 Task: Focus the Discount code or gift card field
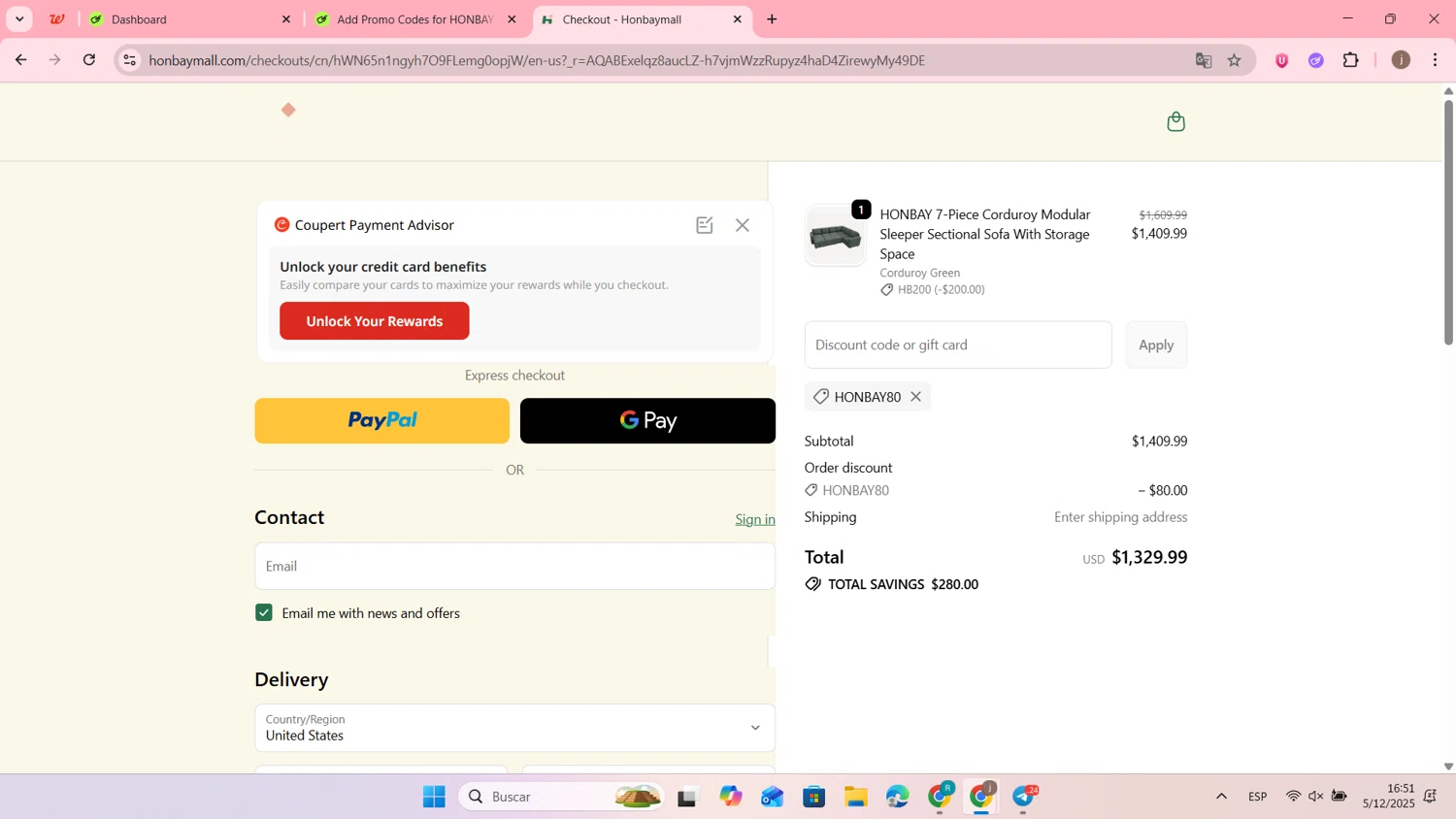[x=958, y=345]
